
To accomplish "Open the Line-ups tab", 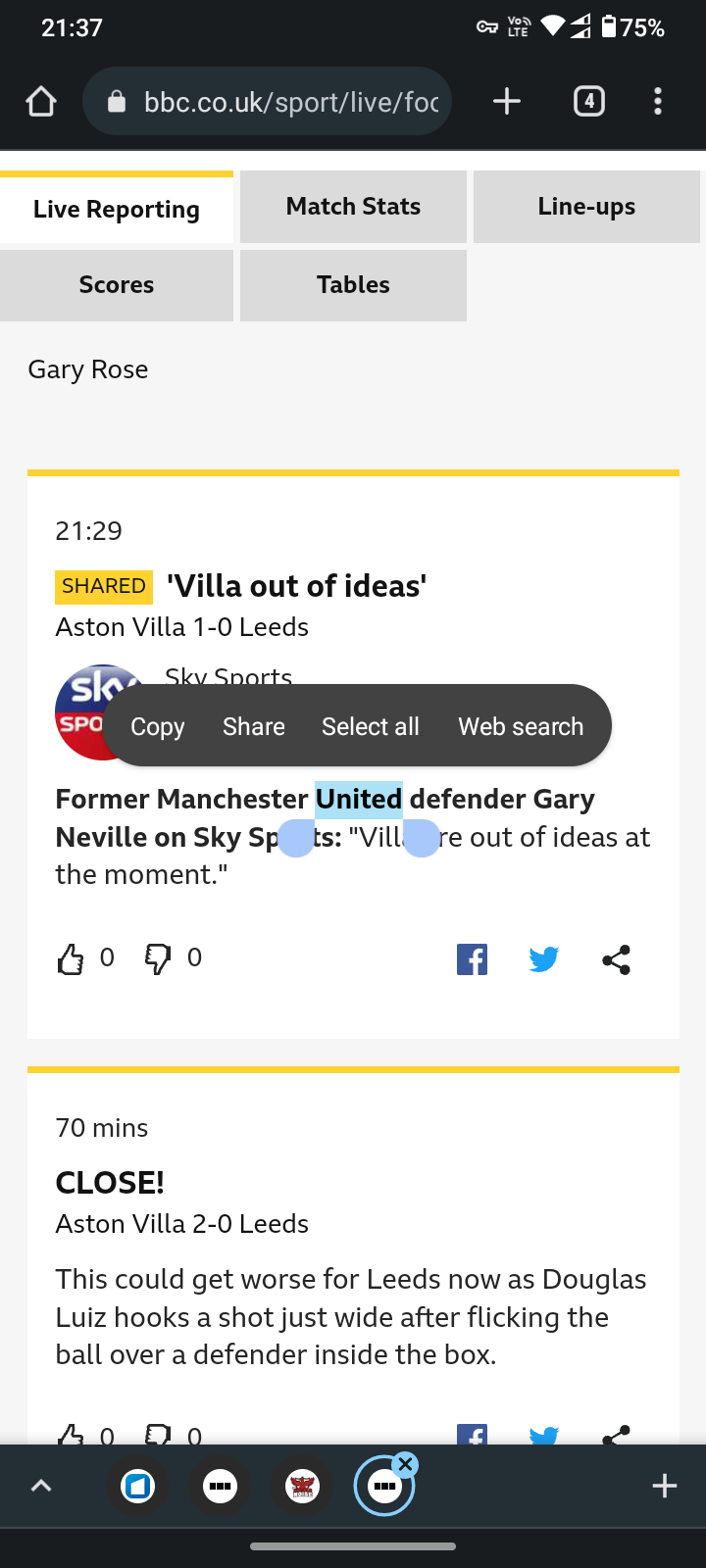I will (x=586, y=207).
